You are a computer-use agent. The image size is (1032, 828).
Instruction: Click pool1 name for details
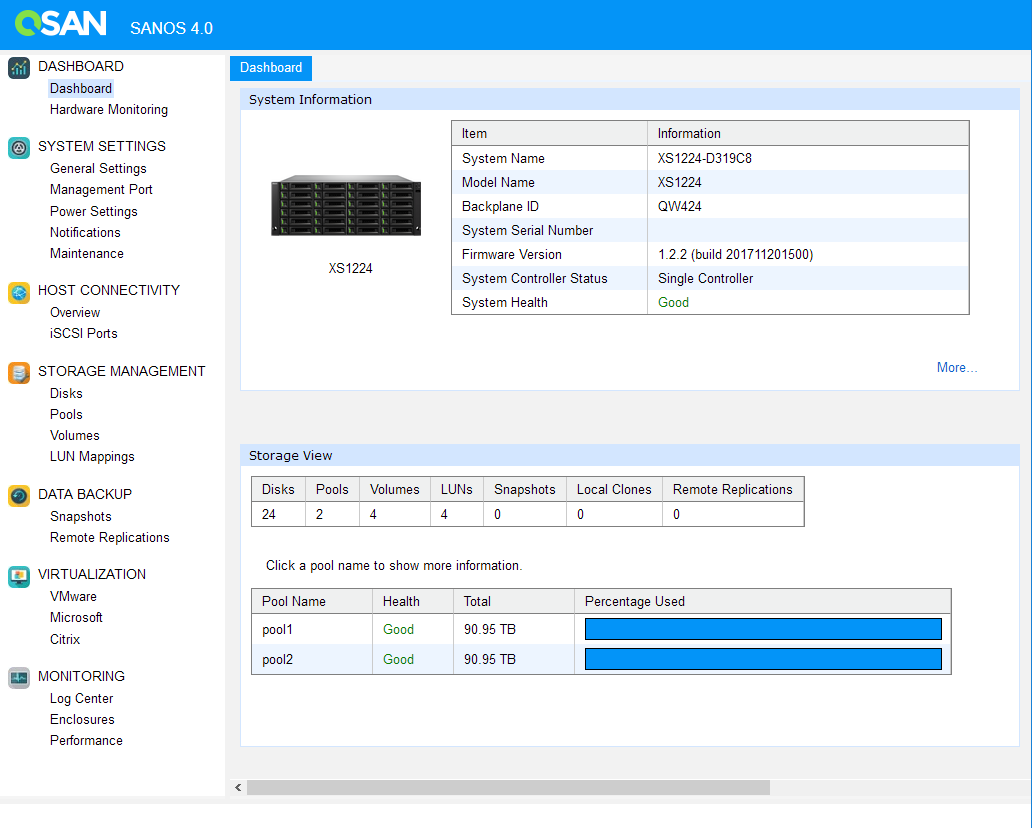click(x=277, y=630)
